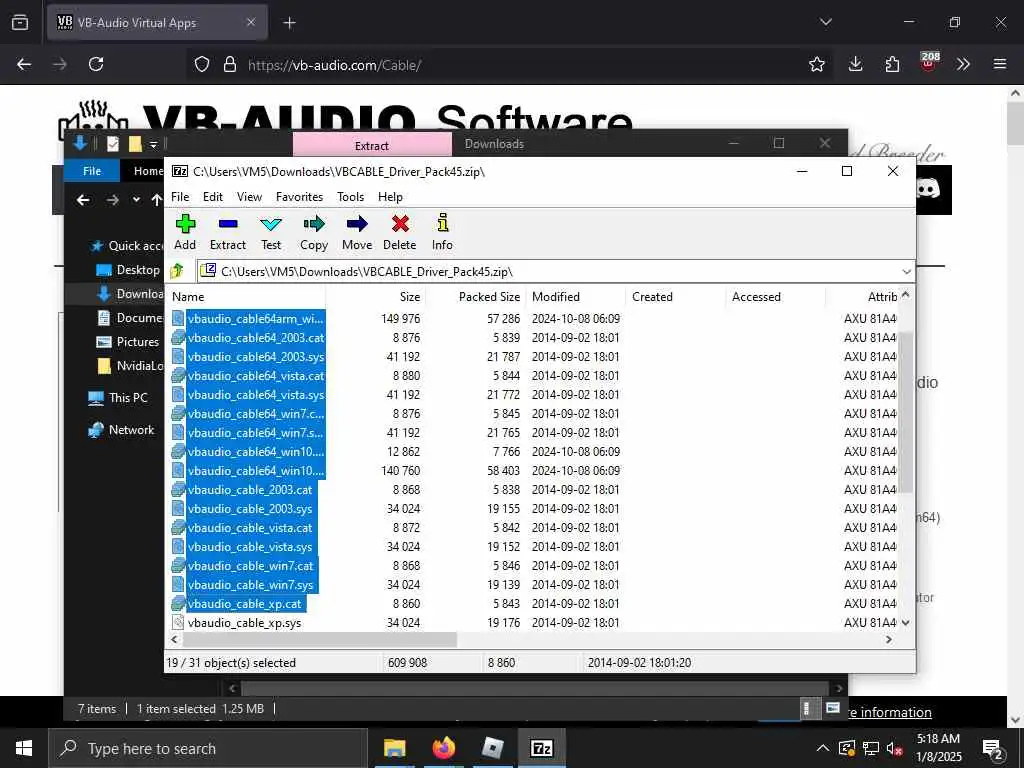
Task: Open File Explorer from the taskbar
Action: [x=394, y=748]
